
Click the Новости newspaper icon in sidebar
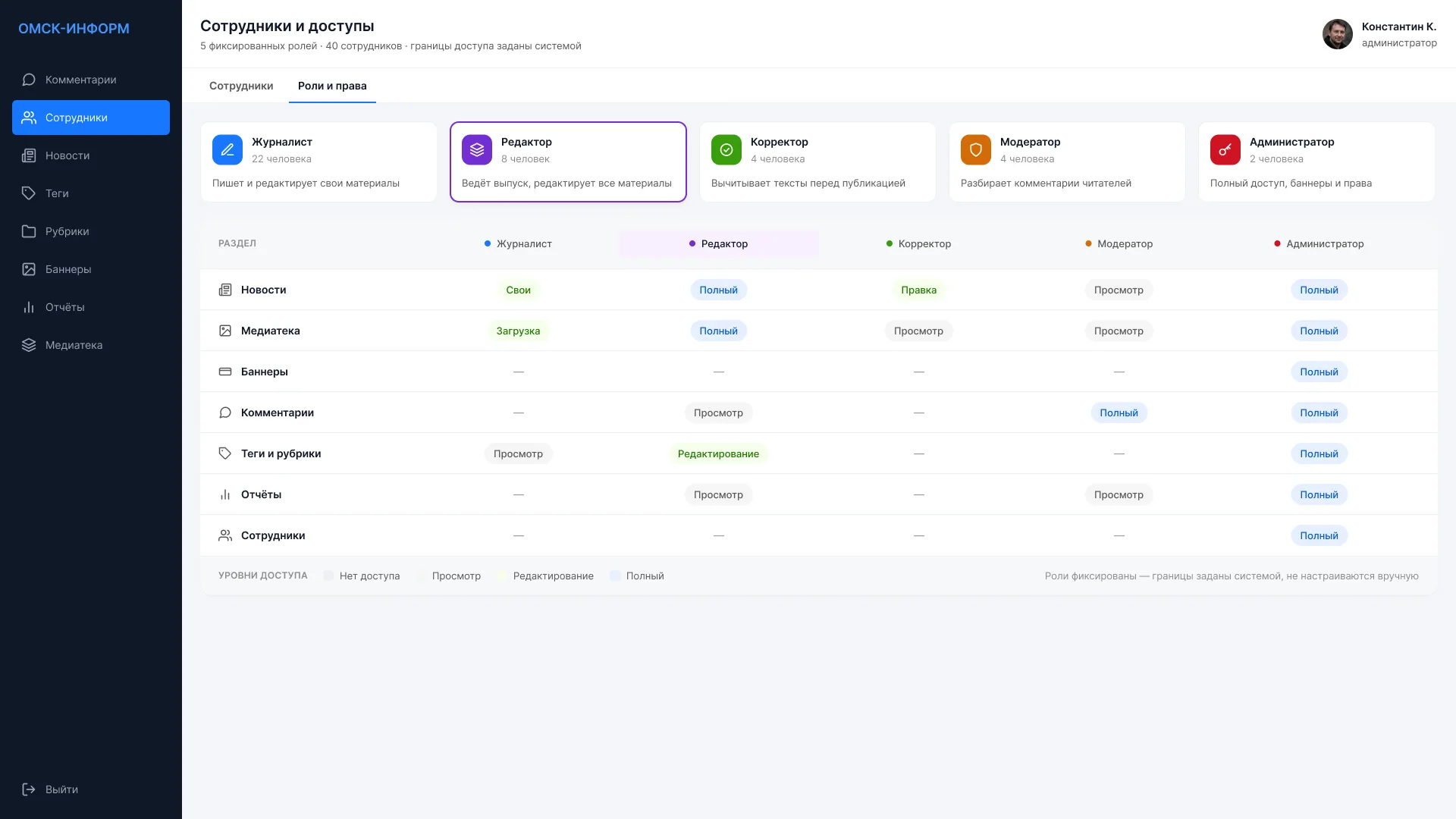[x=29, y=155]
